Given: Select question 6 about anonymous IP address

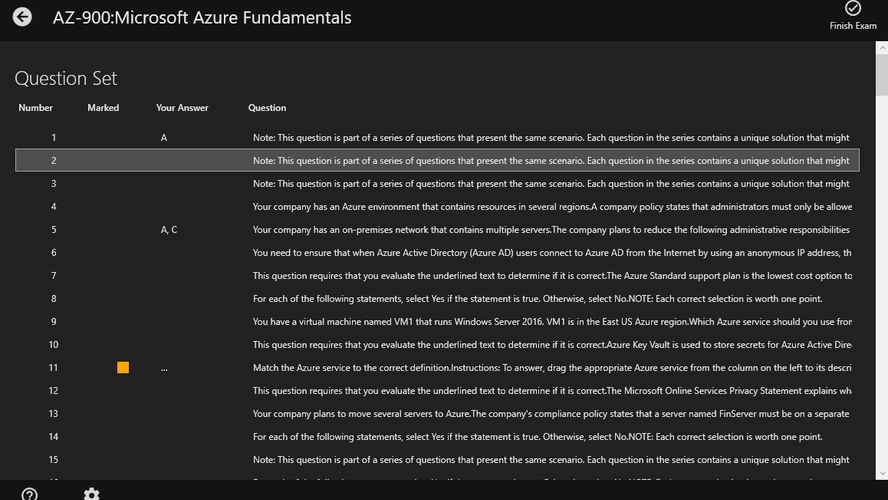Looking at the screenshot, I should (x=552, y=253).
